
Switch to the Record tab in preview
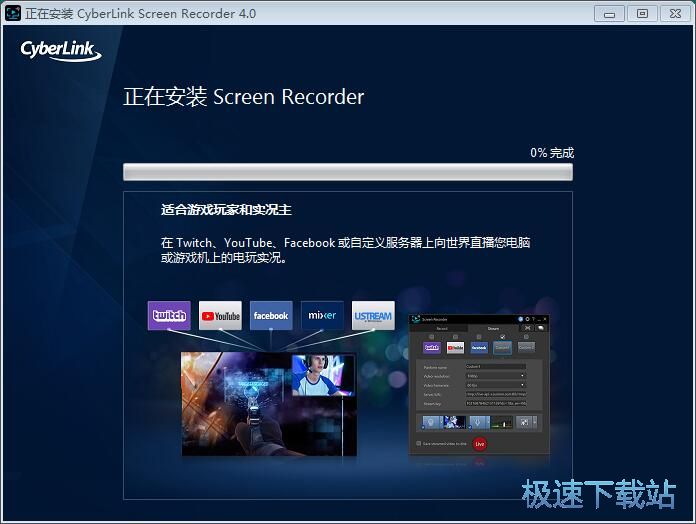coord(442,329)
